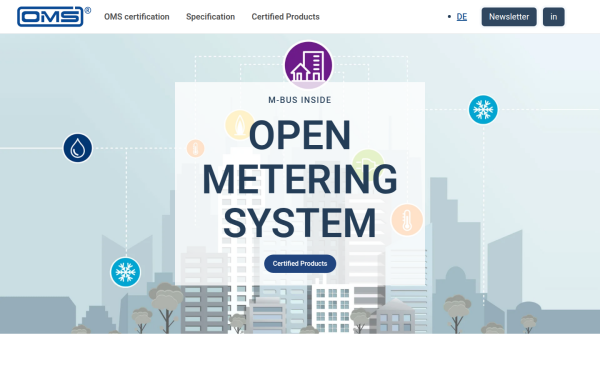Click the snowflake icon near the Newsletter button

coord(483,110)
